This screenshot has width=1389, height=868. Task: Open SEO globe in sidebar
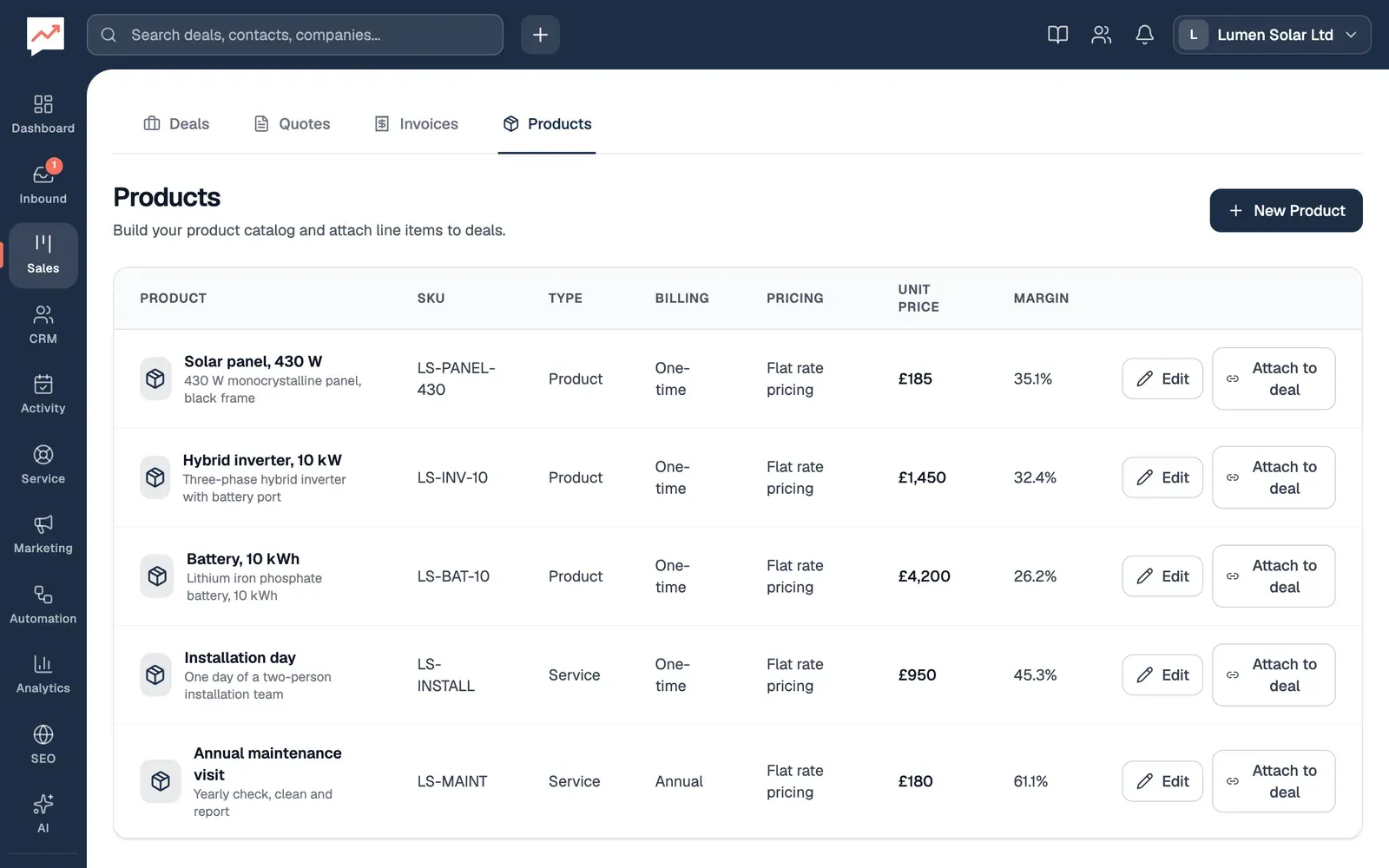click(x=43, y=745)
